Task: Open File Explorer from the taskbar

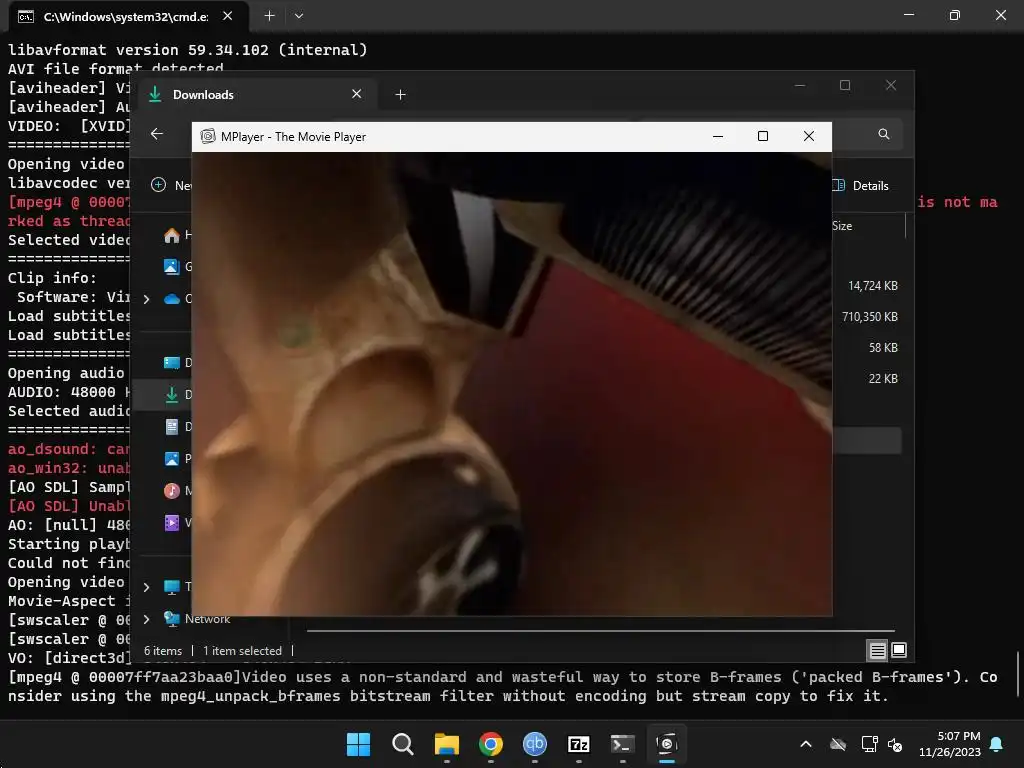Action: coord(447,744)
